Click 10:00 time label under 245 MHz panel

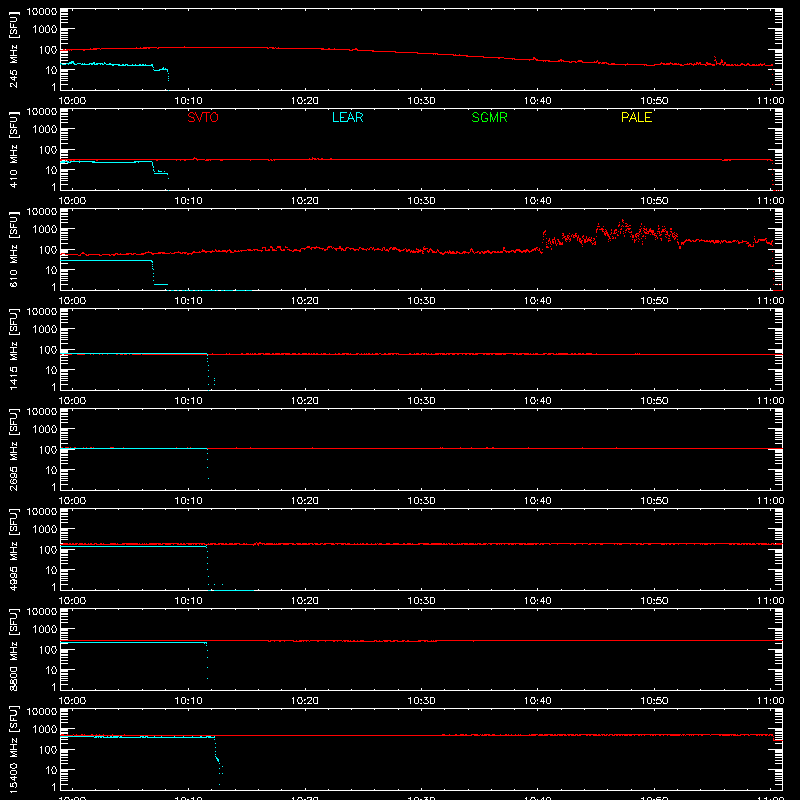coord(72,101)
